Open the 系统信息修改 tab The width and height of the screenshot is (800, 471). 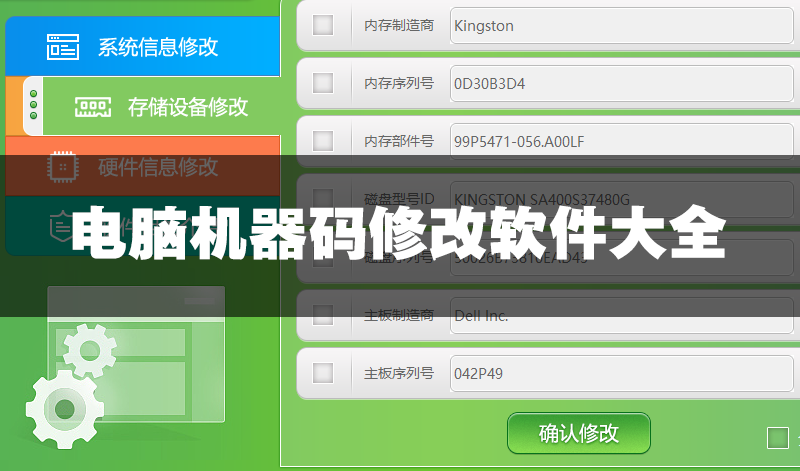click(142, 46)
